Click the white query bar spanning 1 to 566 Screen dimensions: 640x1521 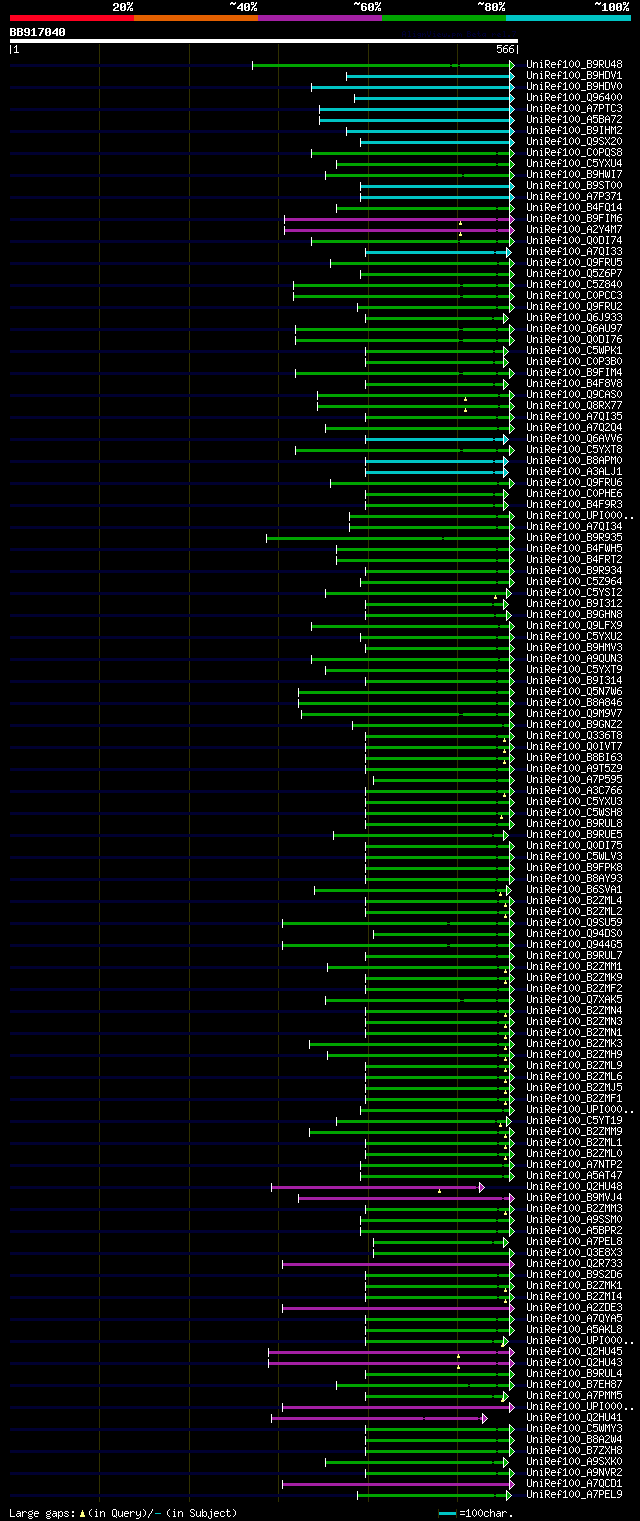[x=264, y=41]
